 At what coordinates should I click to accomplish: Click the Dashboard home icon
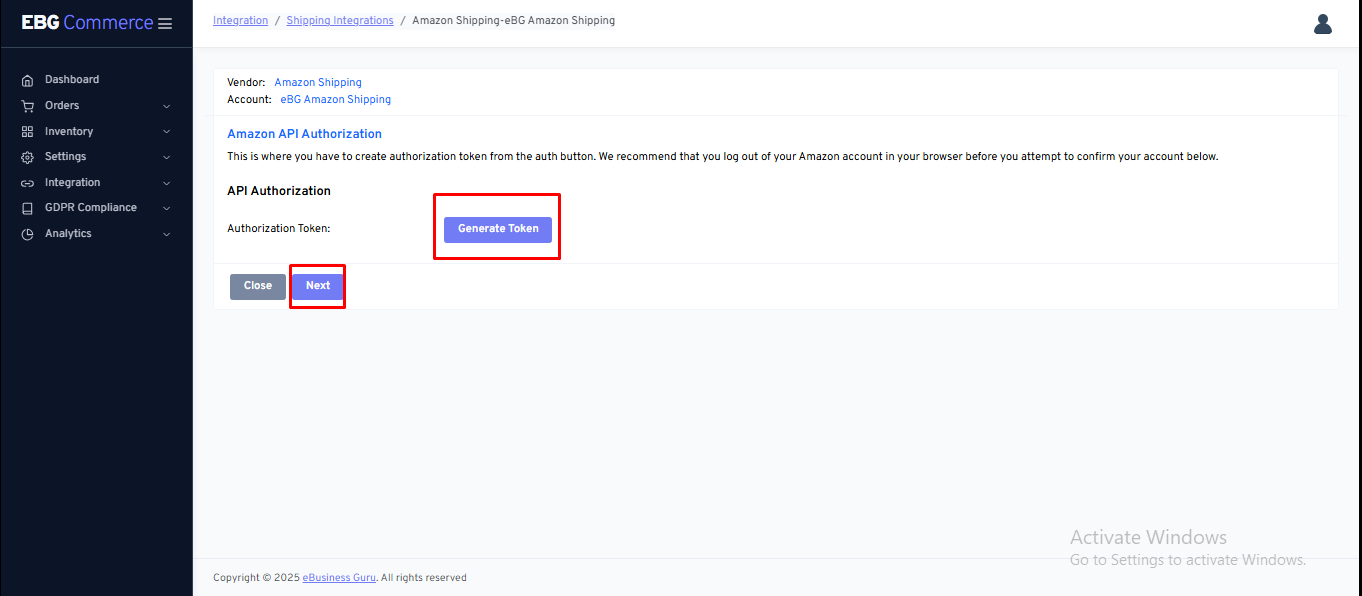pyautogui.click(x=27, y=80)
